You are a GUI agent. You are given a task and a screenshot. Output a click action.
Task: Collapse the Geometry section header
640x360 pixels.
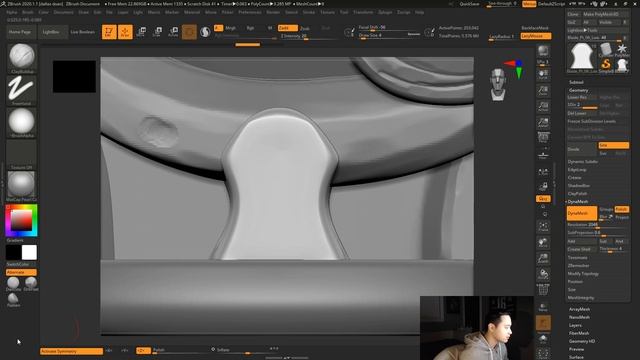tap(578, 90)
